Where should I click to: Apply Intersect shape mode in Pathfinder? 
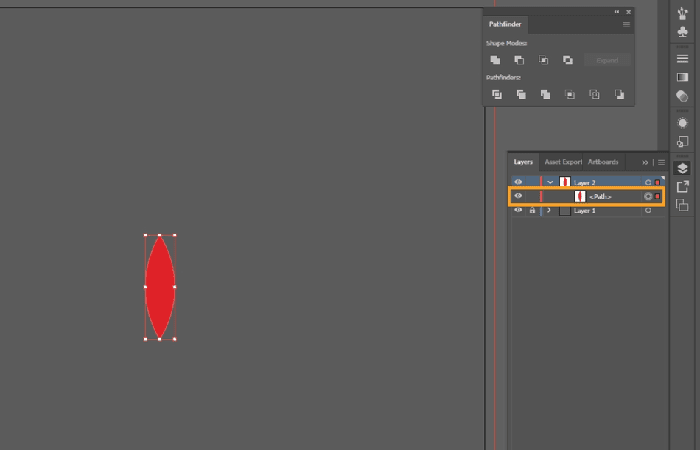tap(543, 60)
